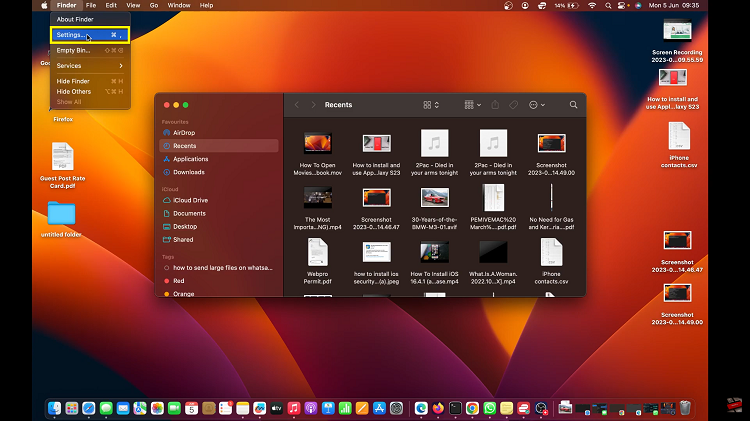Open the Help menu in menu bar
The width and height of the screenshot is (750, 421).
click(206, 5)
